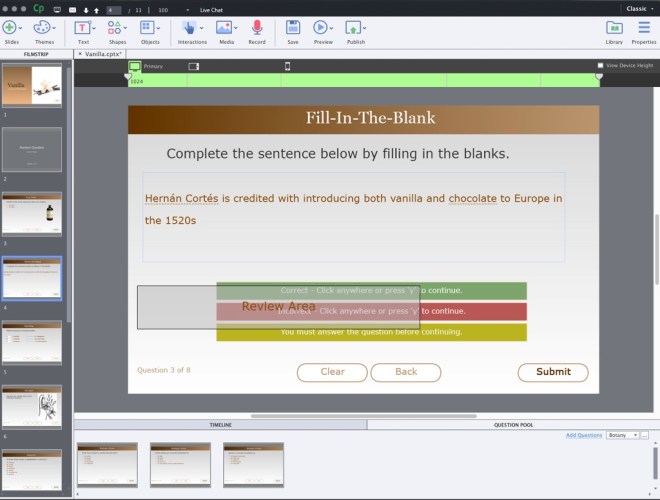660x500 pixels.
Task: Switch to the Timeline tab
Action: 221,425
